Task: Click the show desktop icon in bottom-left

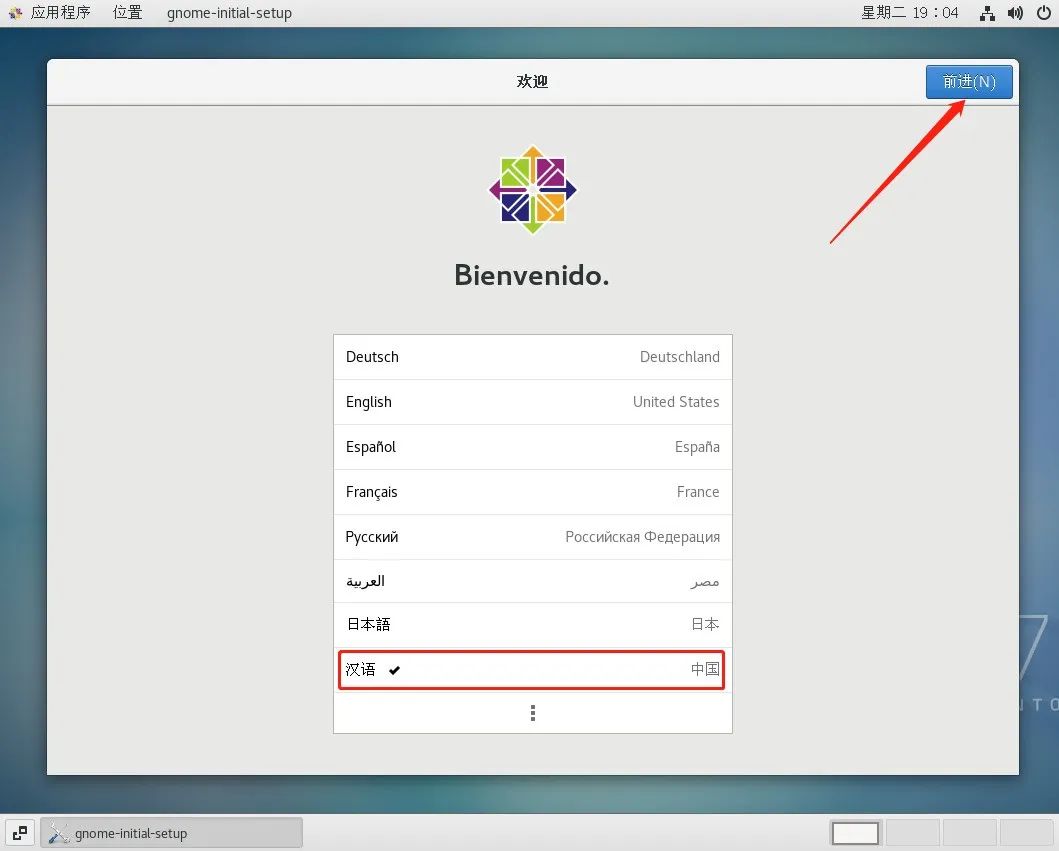Action: (20, 833)
